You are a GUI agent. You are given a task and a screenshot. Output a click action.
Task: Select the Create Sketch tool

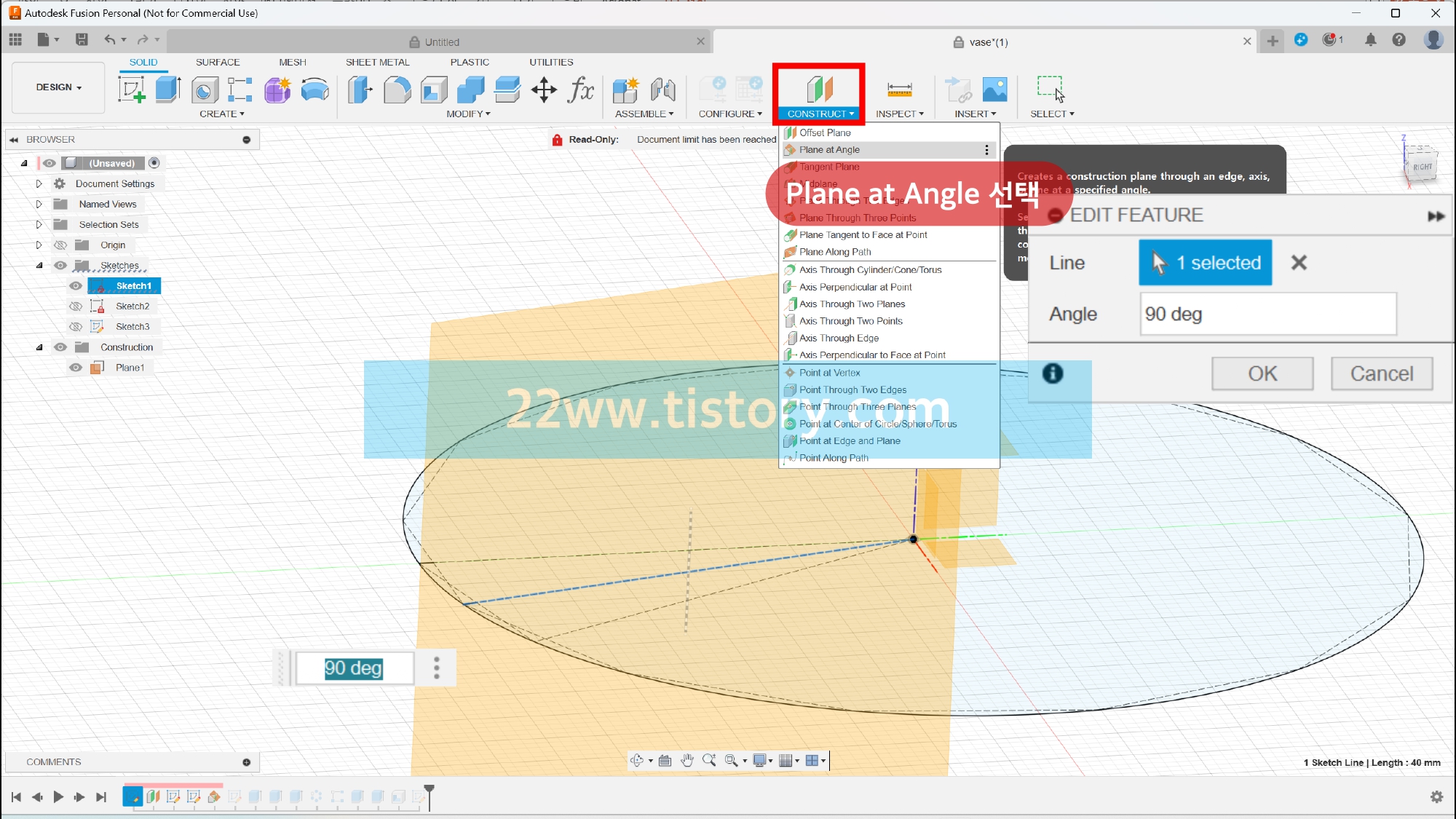[132, 90]
